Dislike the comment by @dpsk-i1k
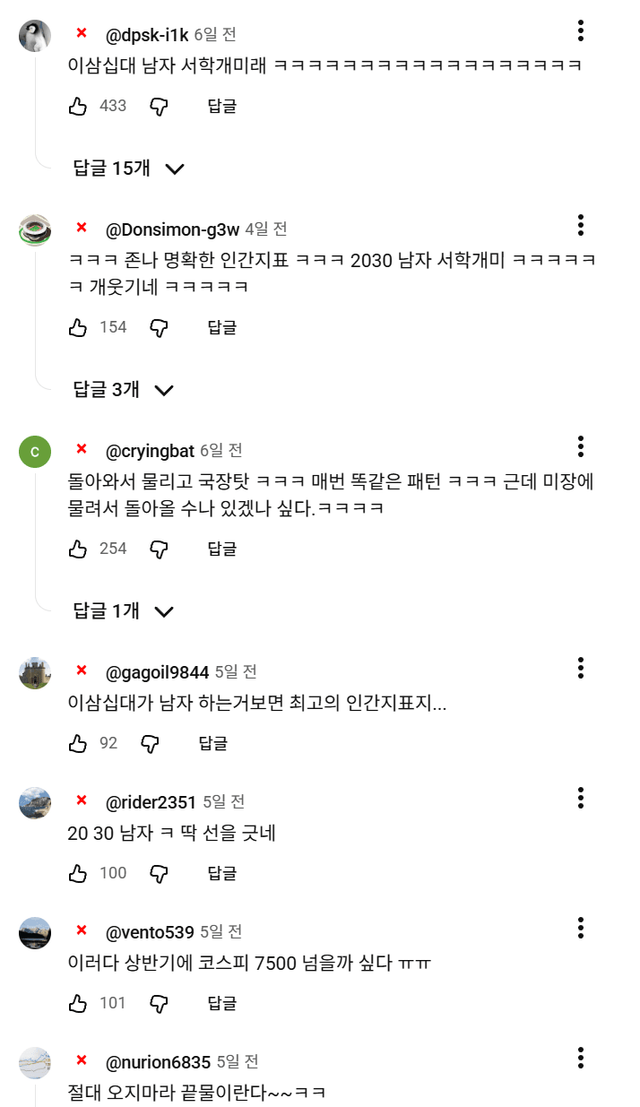This screenshot has height=1107, width=640. click(158, 106)
